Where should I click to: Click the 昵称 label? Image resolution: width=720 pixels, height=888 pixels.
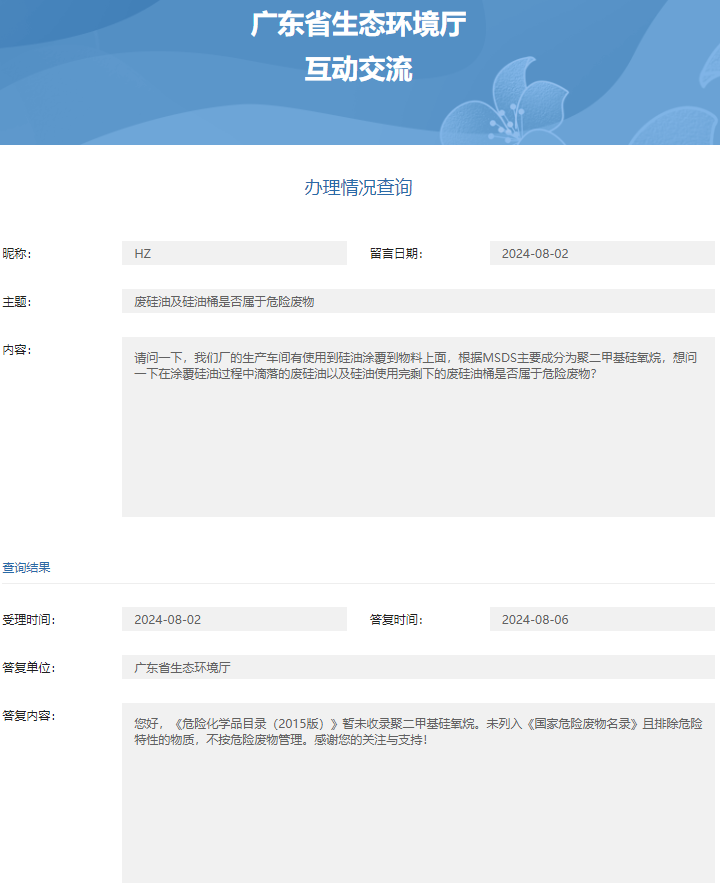click(x=17, y=254)
